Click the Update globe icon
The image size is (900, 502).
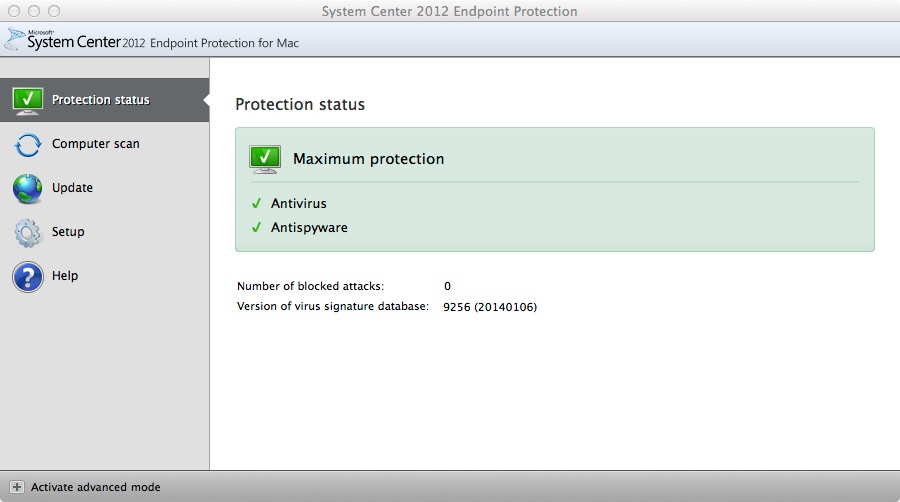pos(28,189)
